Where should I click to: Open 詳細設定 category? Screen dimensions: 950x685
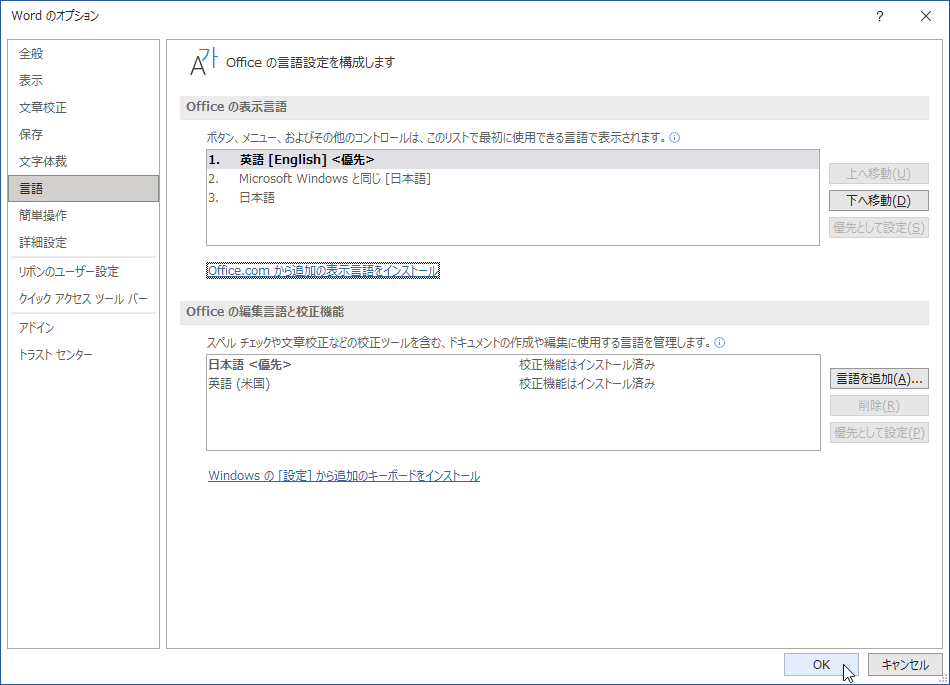click(84, 242)
